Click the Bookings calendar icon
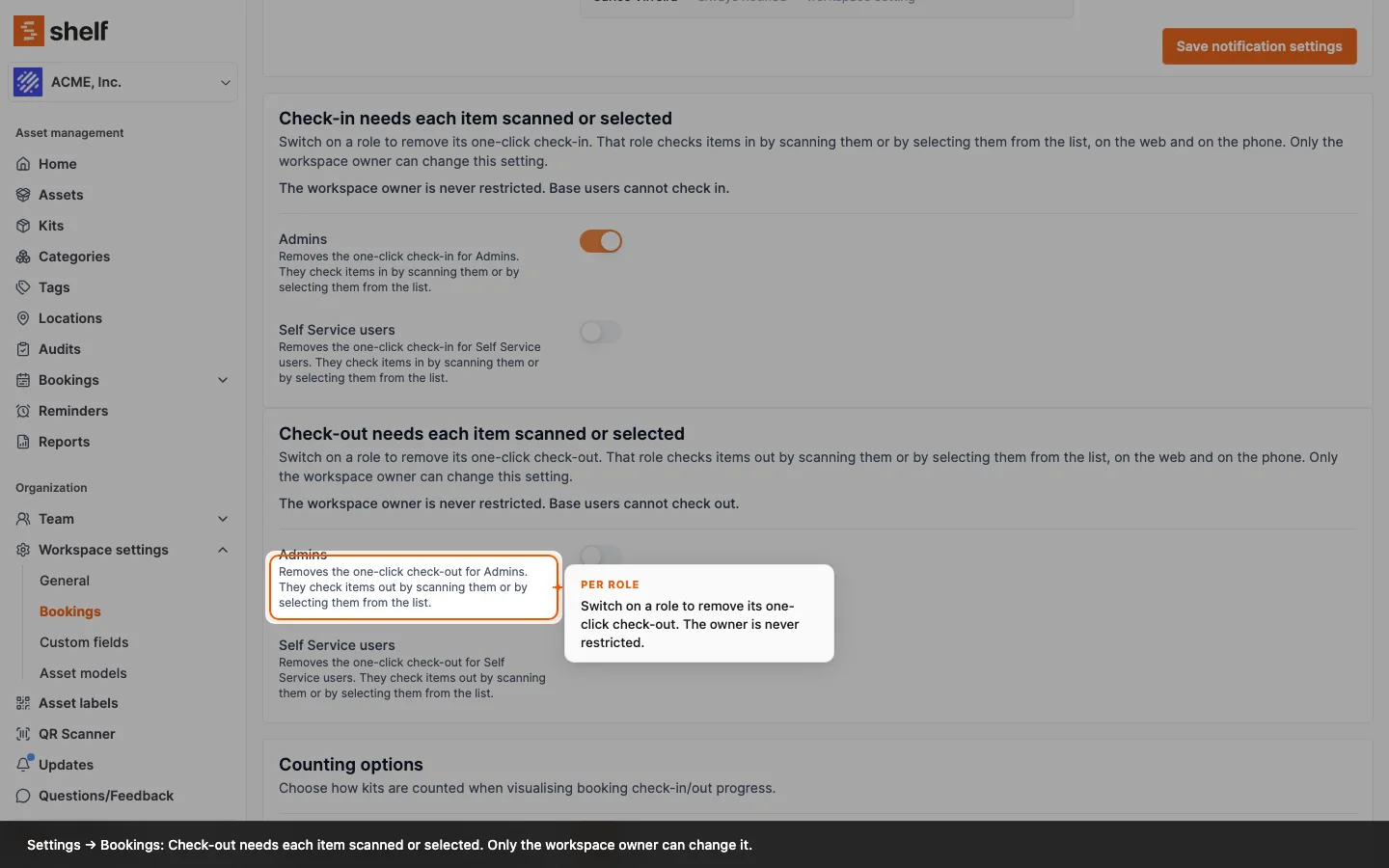Viewport: 1389px width, 868px height. click(x=23, y=380)
